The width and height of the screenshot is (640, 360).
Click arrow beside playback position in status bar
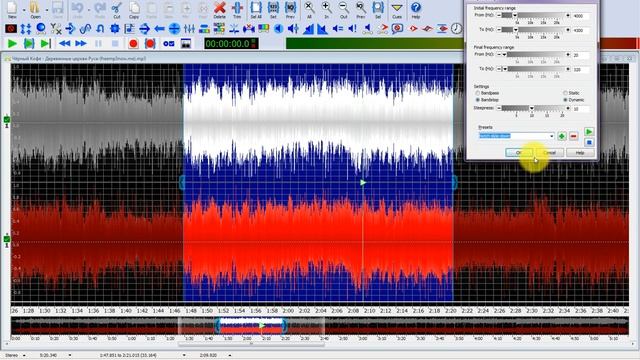click(x=229, y=356)
